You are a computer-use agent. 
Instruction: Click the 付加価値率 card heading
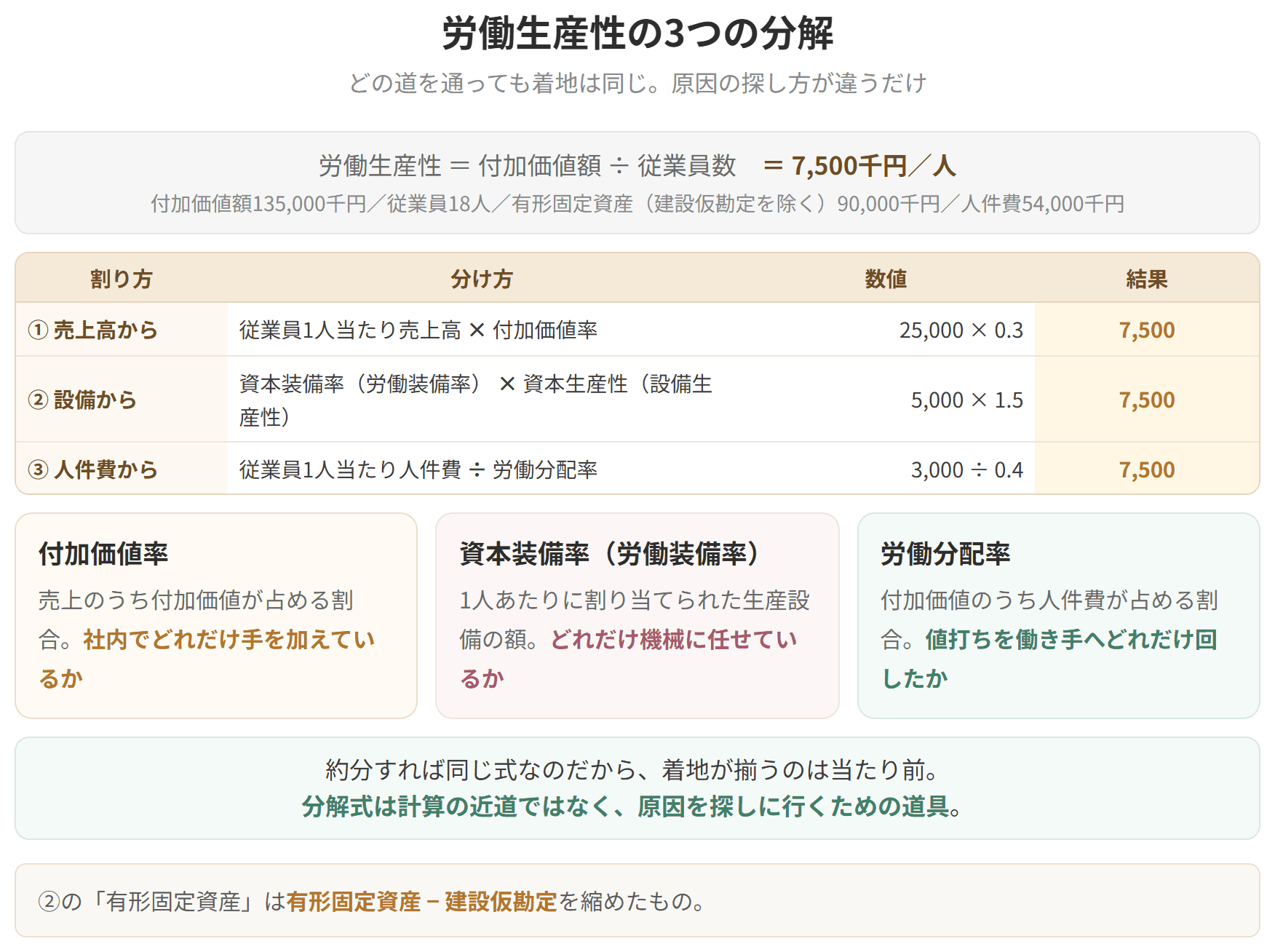[103, 554]
